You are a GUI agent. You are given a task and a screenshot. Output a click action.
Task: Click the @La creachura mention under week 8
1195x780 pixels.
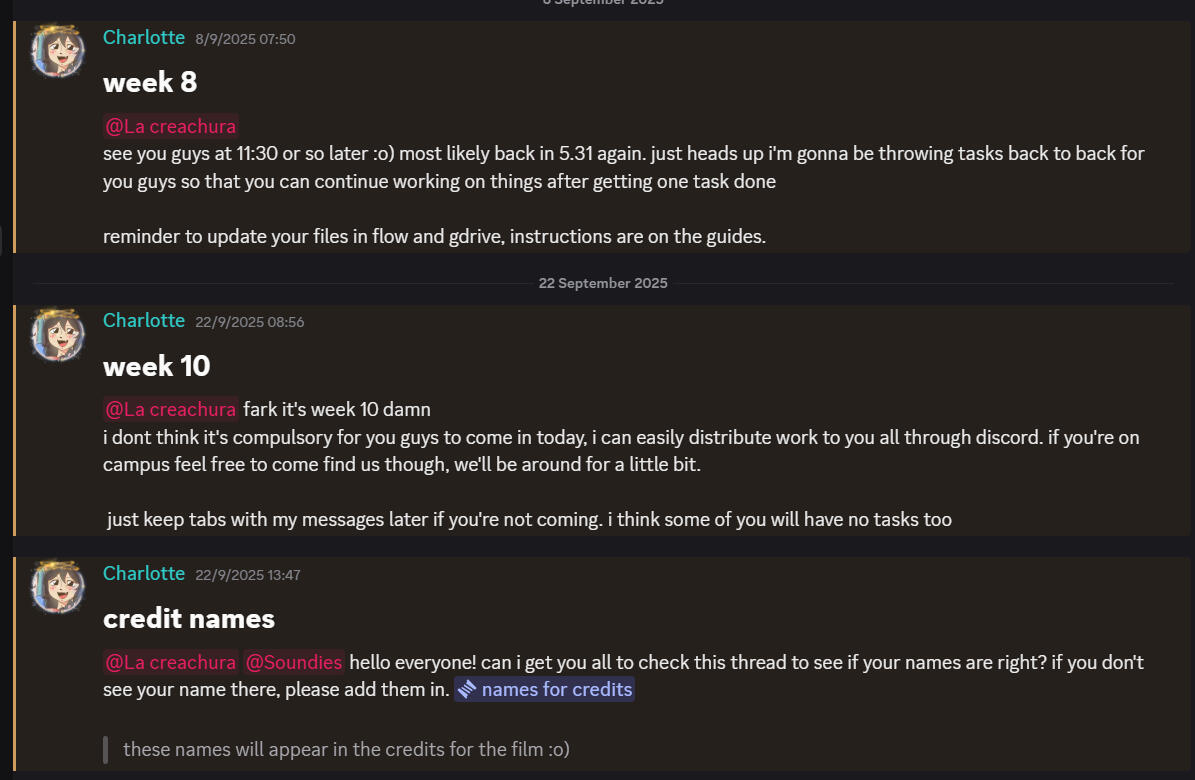(x=170, y=127)
